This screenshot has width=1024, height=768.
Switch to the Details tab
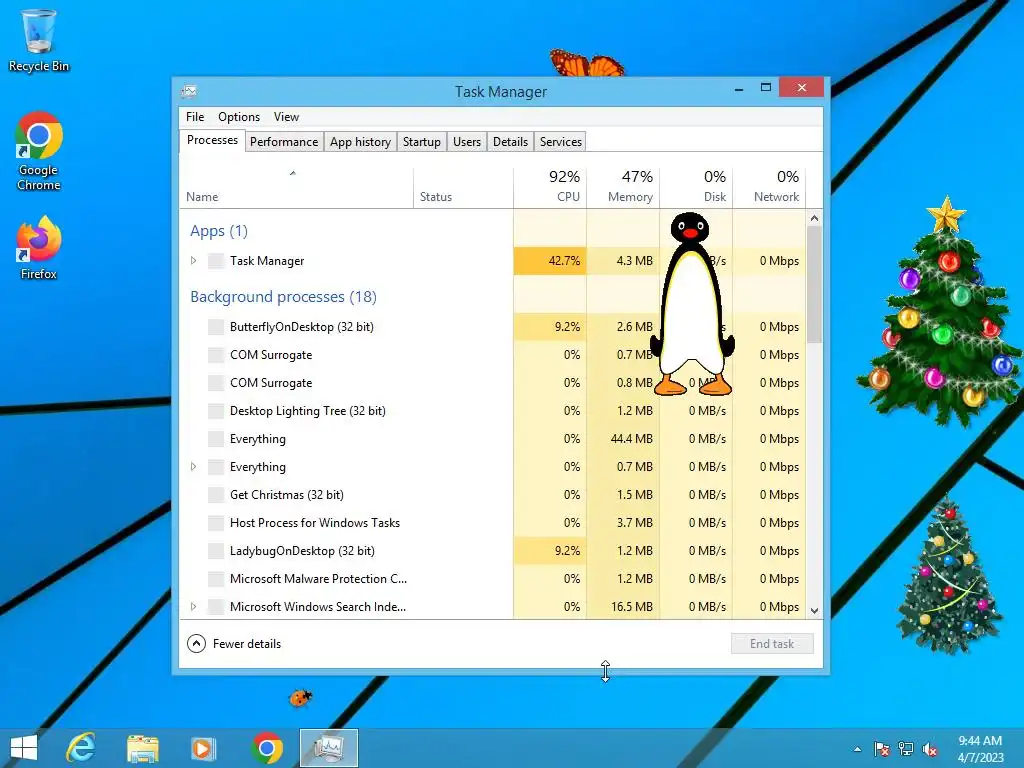pyautogui.click(x=511, y=142)
